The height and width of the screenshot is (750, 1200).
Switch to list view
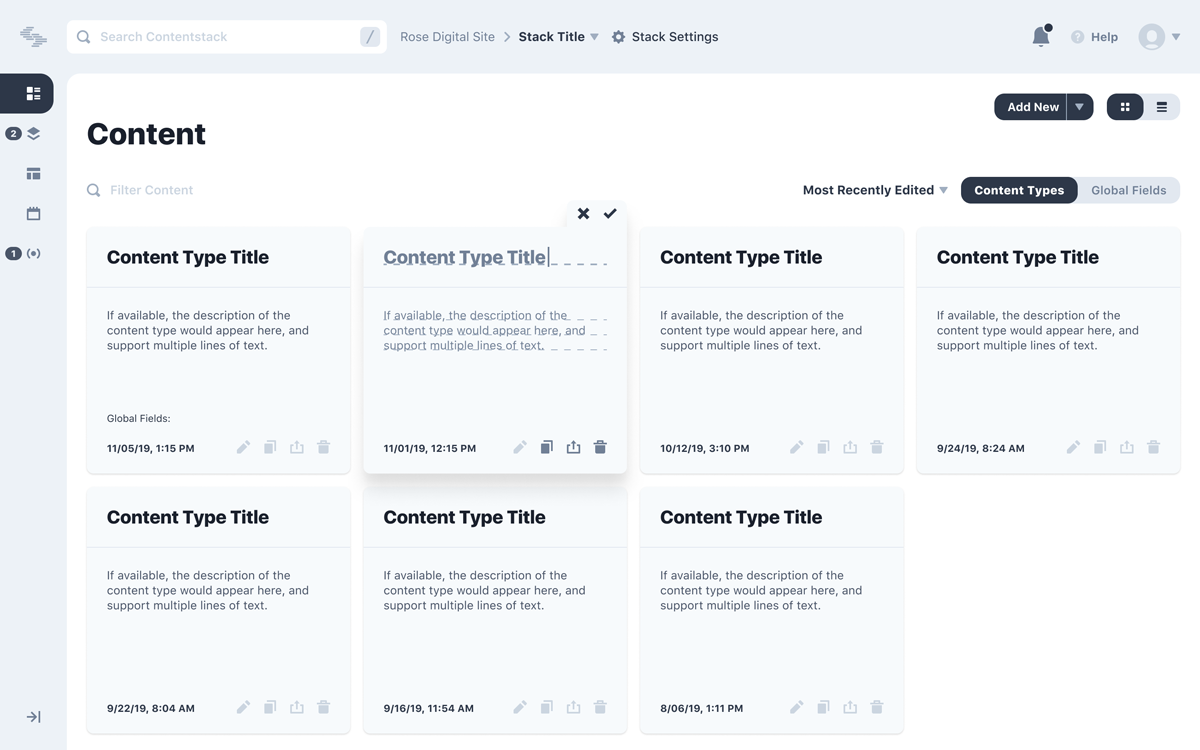pyautogui.click(x=1161, y=107)
